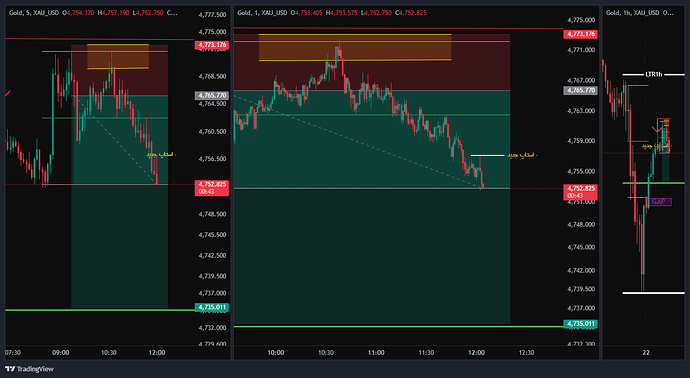This screenshot has height=378, width=690.
Task: Click the 4,748.500 price tick
Action: point(213,214)
